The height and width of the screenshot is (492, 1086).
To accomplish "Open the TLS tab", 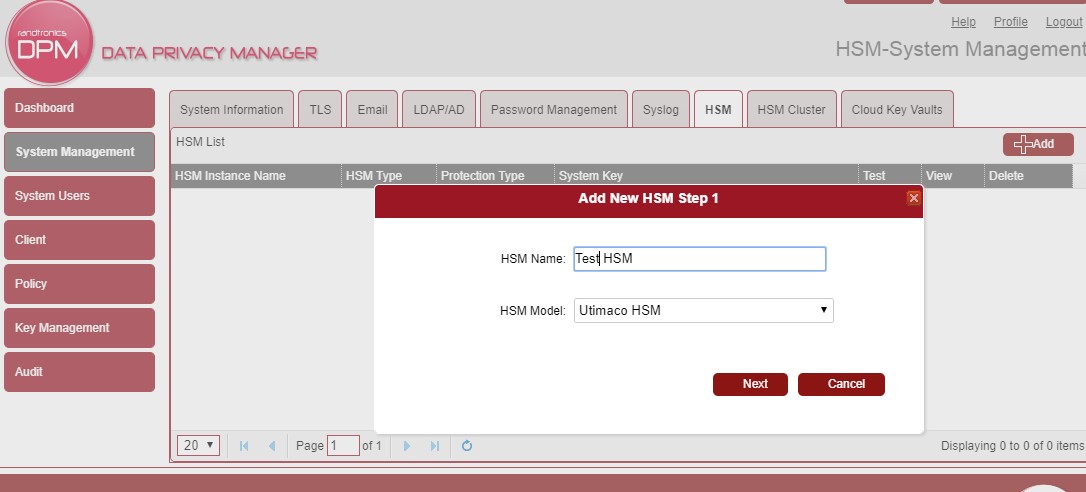I will [x=320, y=109].
